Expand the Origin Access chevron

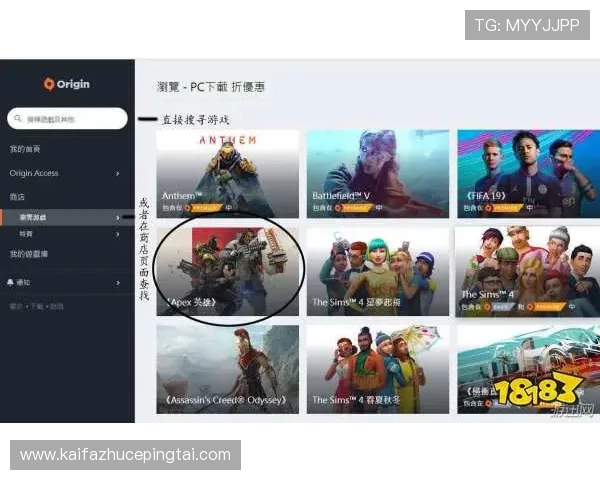[117, 173]
